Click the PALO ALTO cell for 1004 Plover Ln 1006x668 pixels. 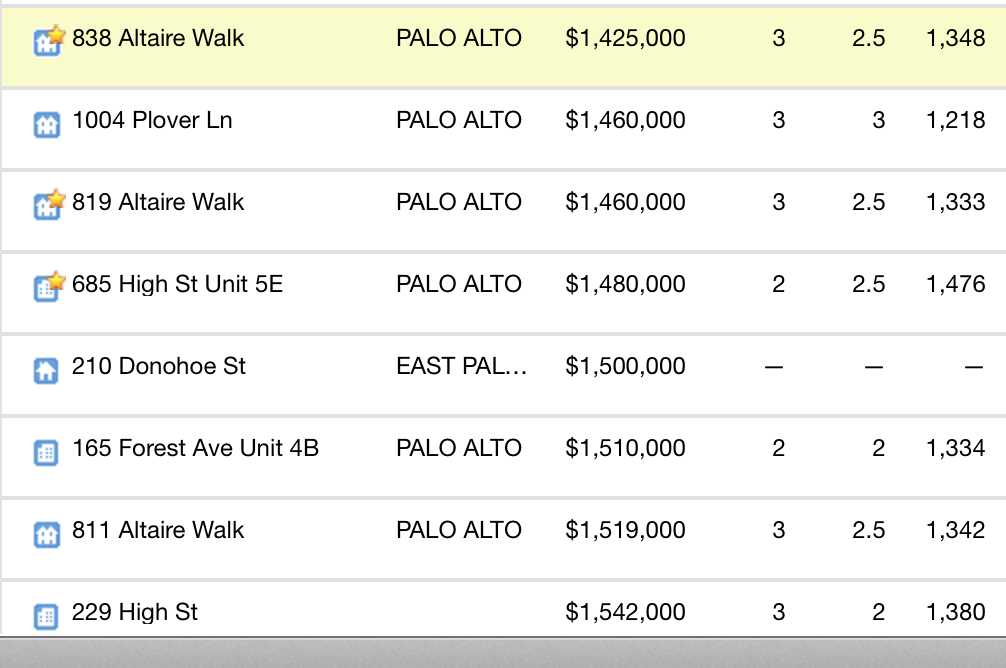tap(459, 120)
